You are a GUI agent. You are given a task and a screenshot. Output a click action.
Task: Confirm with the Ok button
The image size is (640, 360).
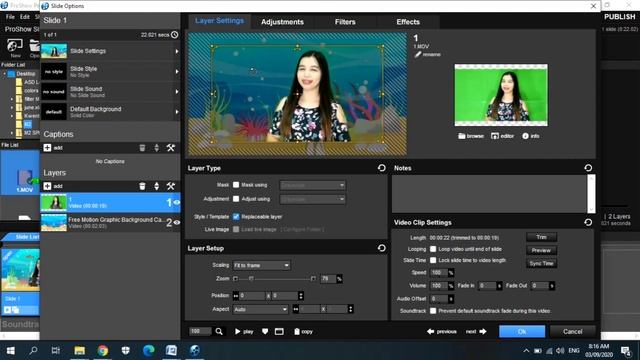pos(522,331)
